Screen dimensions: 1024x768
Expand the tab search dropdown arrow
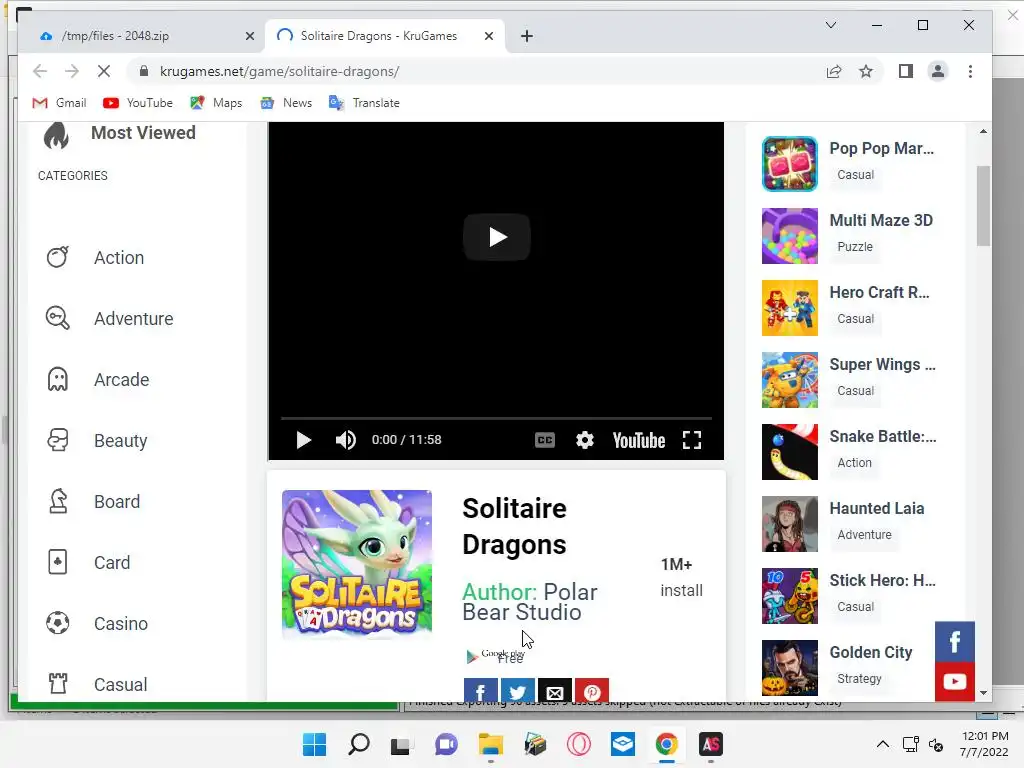click(x=831, y=25)
